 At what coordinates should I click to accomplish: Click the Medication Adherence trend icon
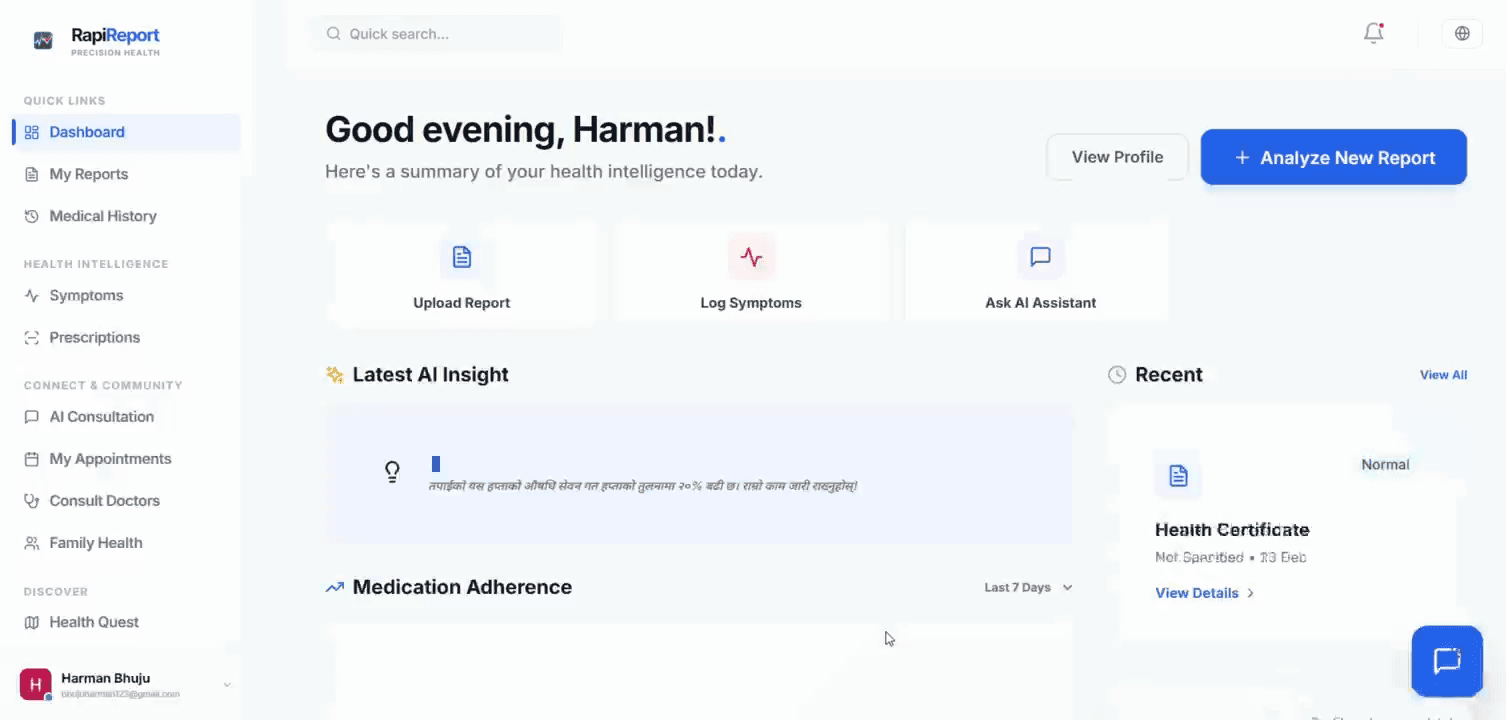pos(335,587)
